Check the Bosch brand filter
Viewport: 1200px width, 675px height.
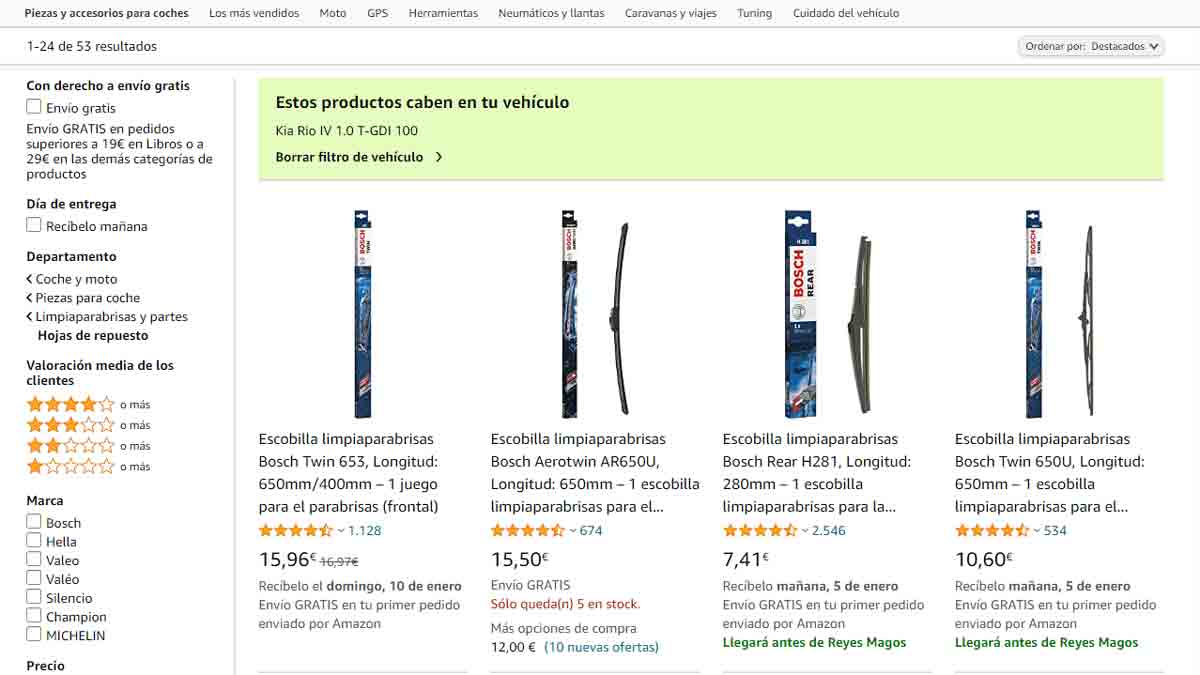(34, 522)
